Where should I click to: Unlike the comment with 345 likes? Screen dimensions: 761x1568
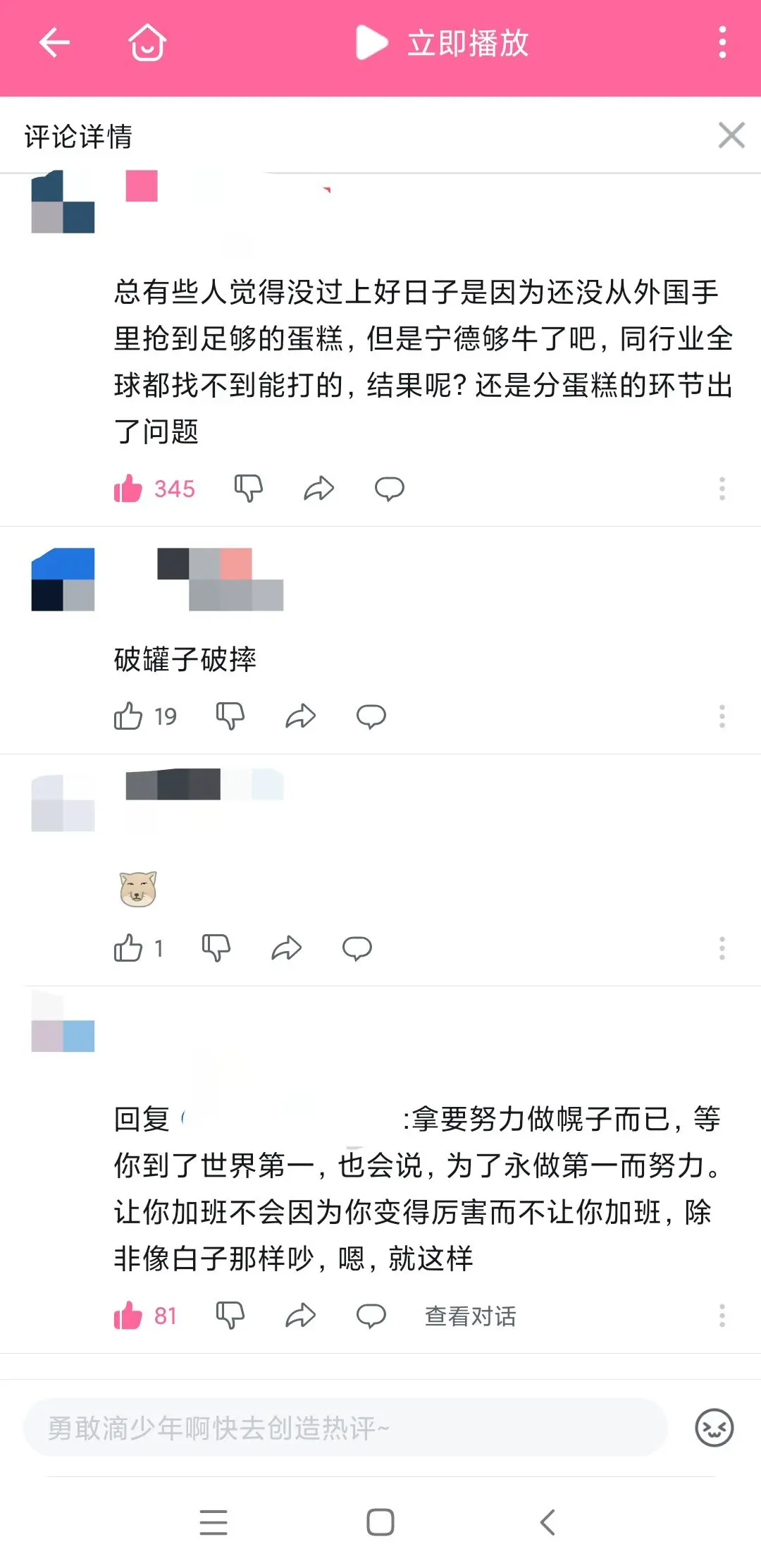tap(128, 489)
